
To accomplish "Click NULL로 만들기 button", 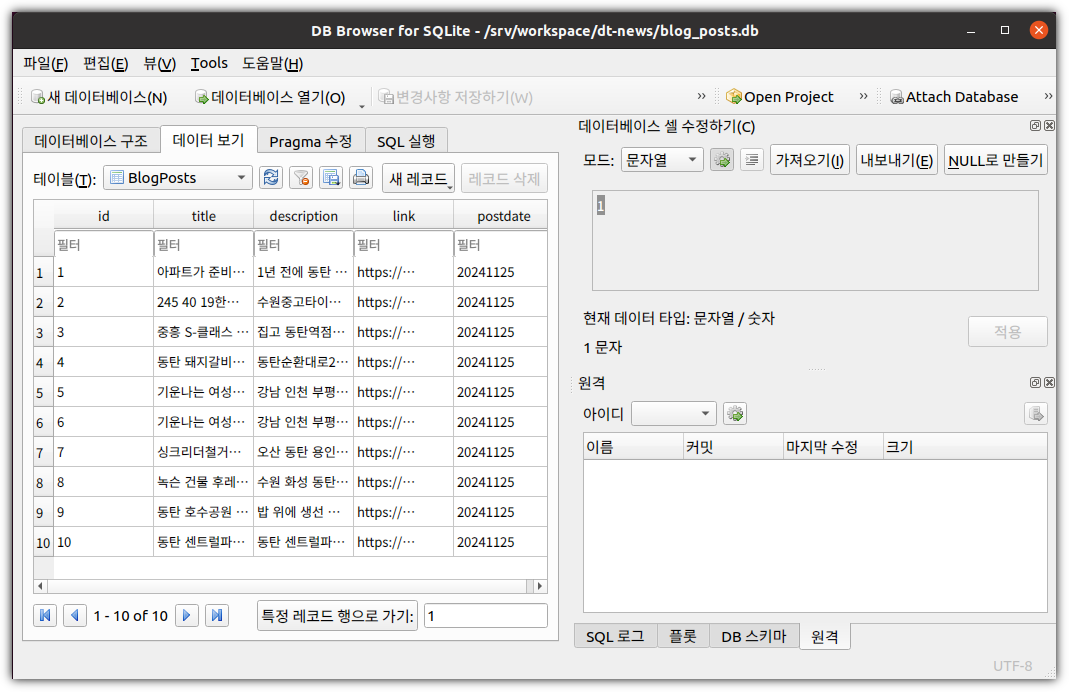I will click(x=995, y=160).
